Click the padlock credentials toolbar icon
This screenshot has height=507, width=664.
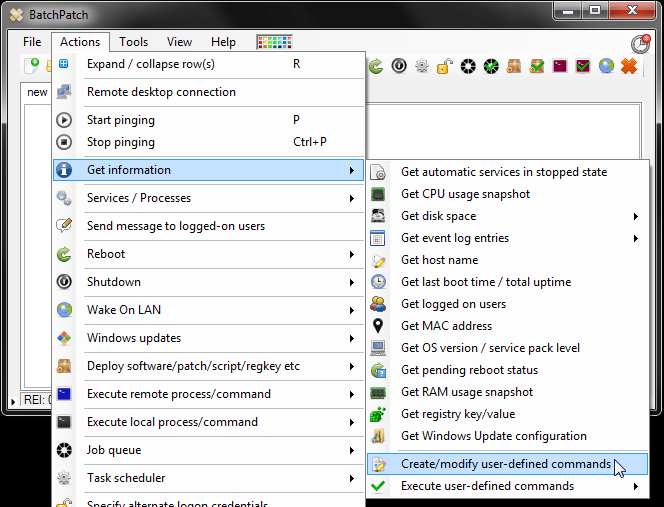pyautogui.click(x=445, y=66)
